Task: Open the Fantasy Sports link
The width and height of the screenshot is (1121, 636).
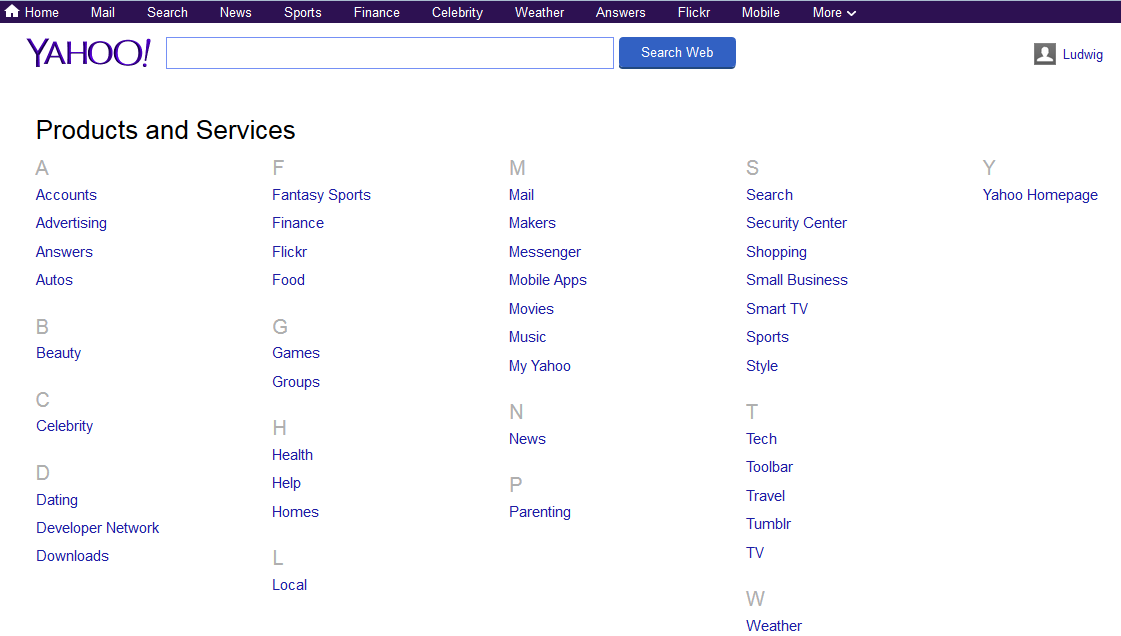Action: point(322,194)
